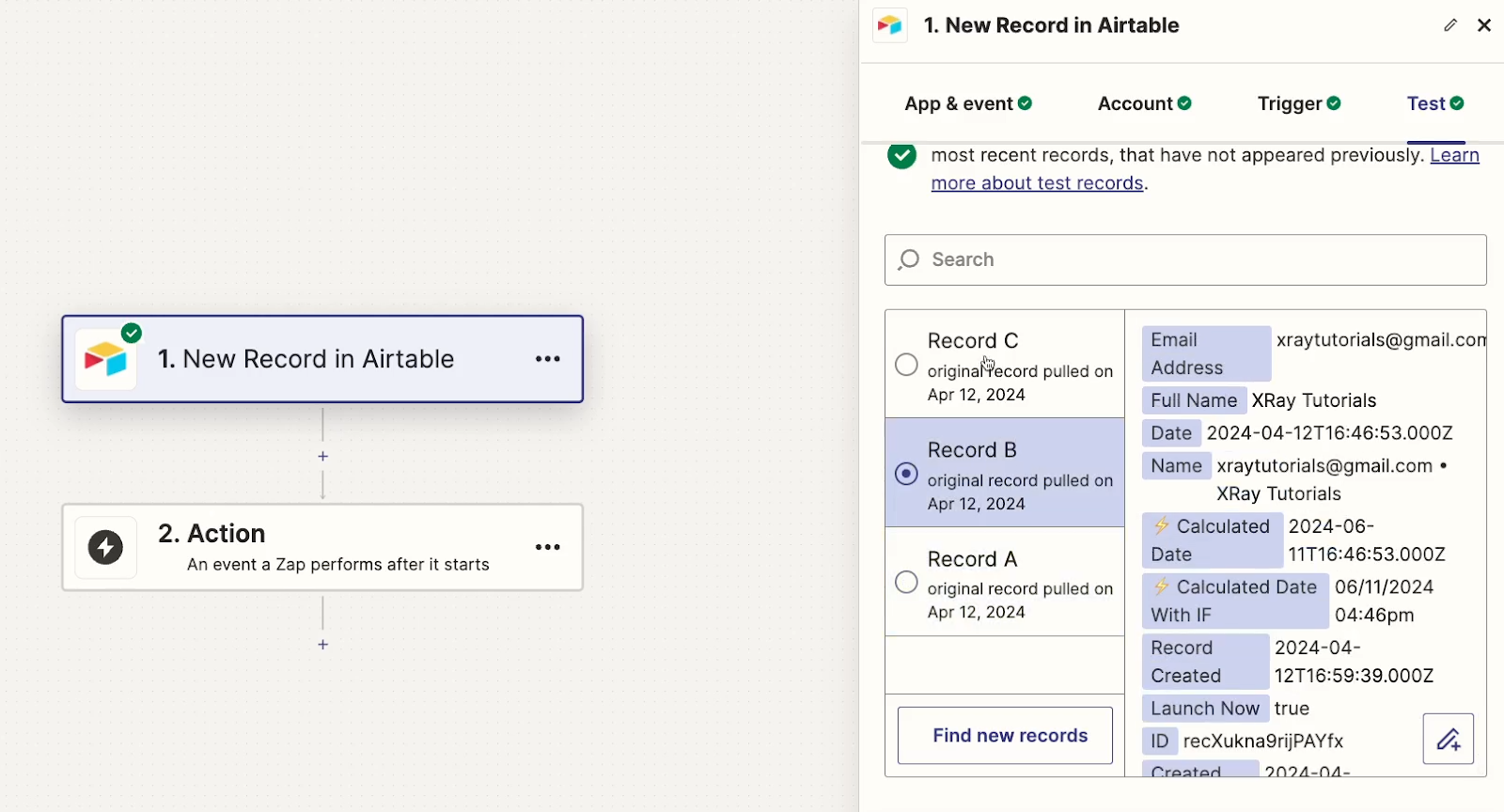Click the 2024-04-12T16:46:53.000Z date value

point(1330,433)
